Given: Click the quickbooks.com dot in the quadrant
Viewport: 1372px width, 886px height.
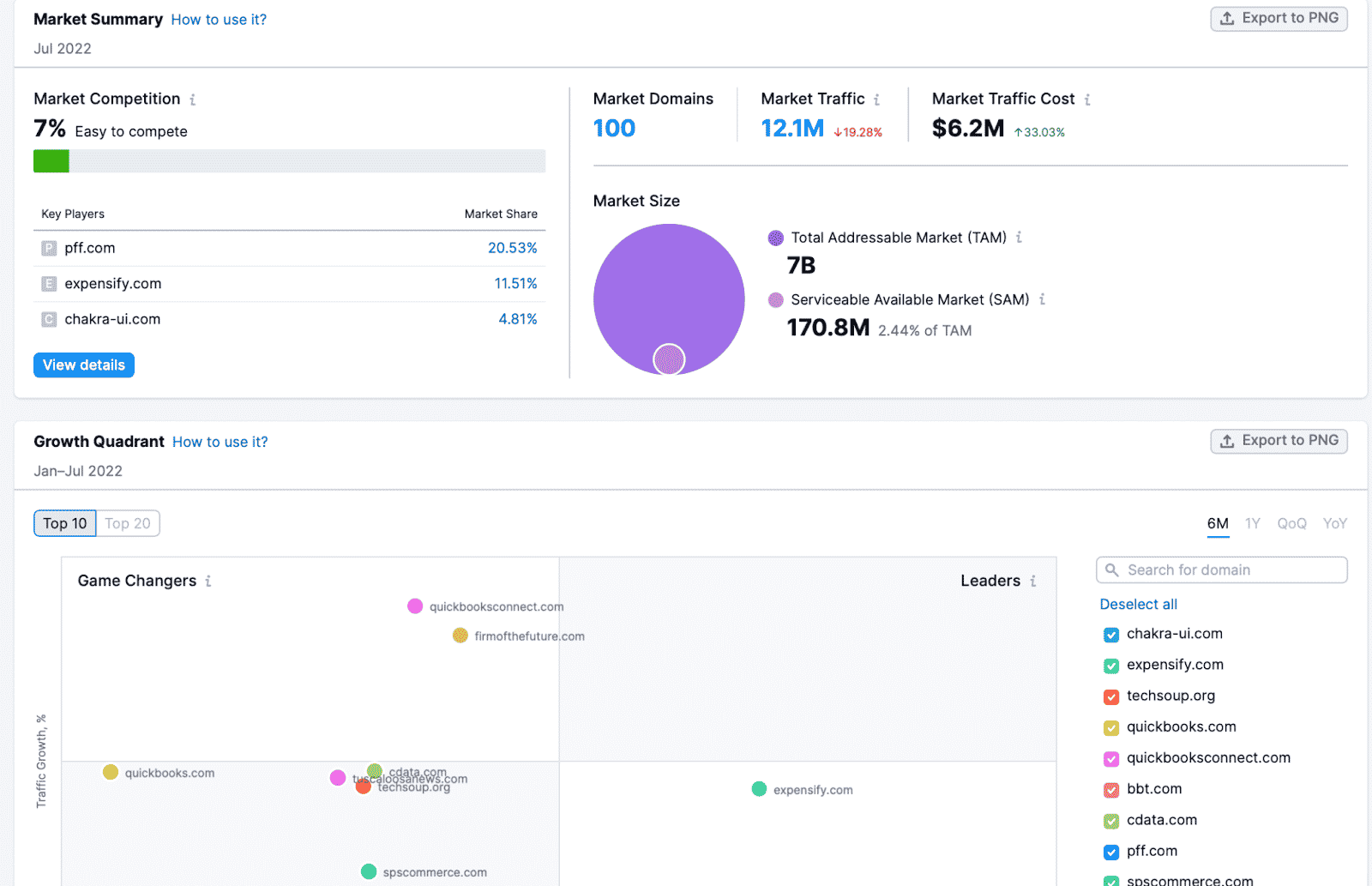Looking at the screenshot, I should [111, 772].
